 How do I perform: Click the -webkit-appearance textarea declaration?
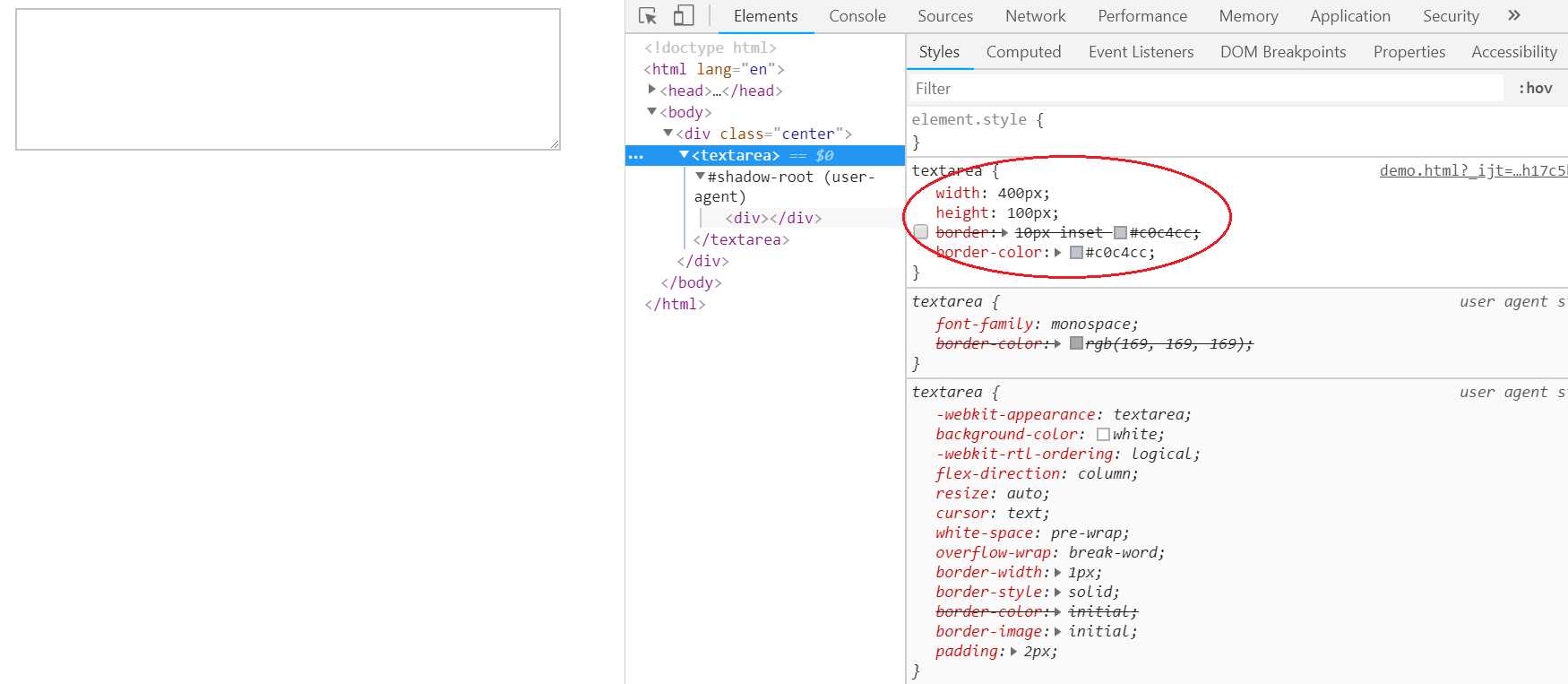click(1064, 414)
